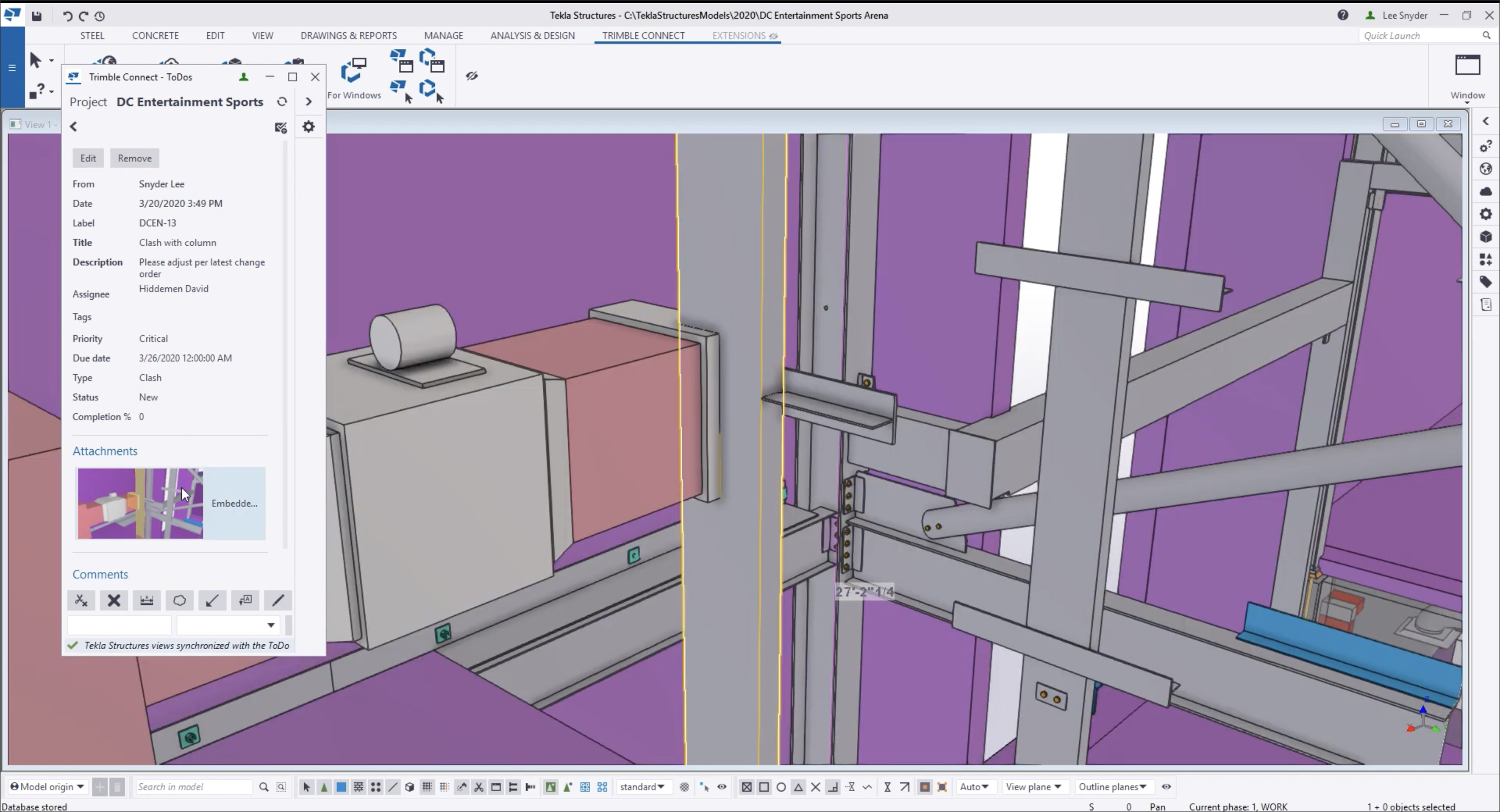1500x812 pixels.
Task: Toggle select parts blue square switch
Action: pos(341,787)
